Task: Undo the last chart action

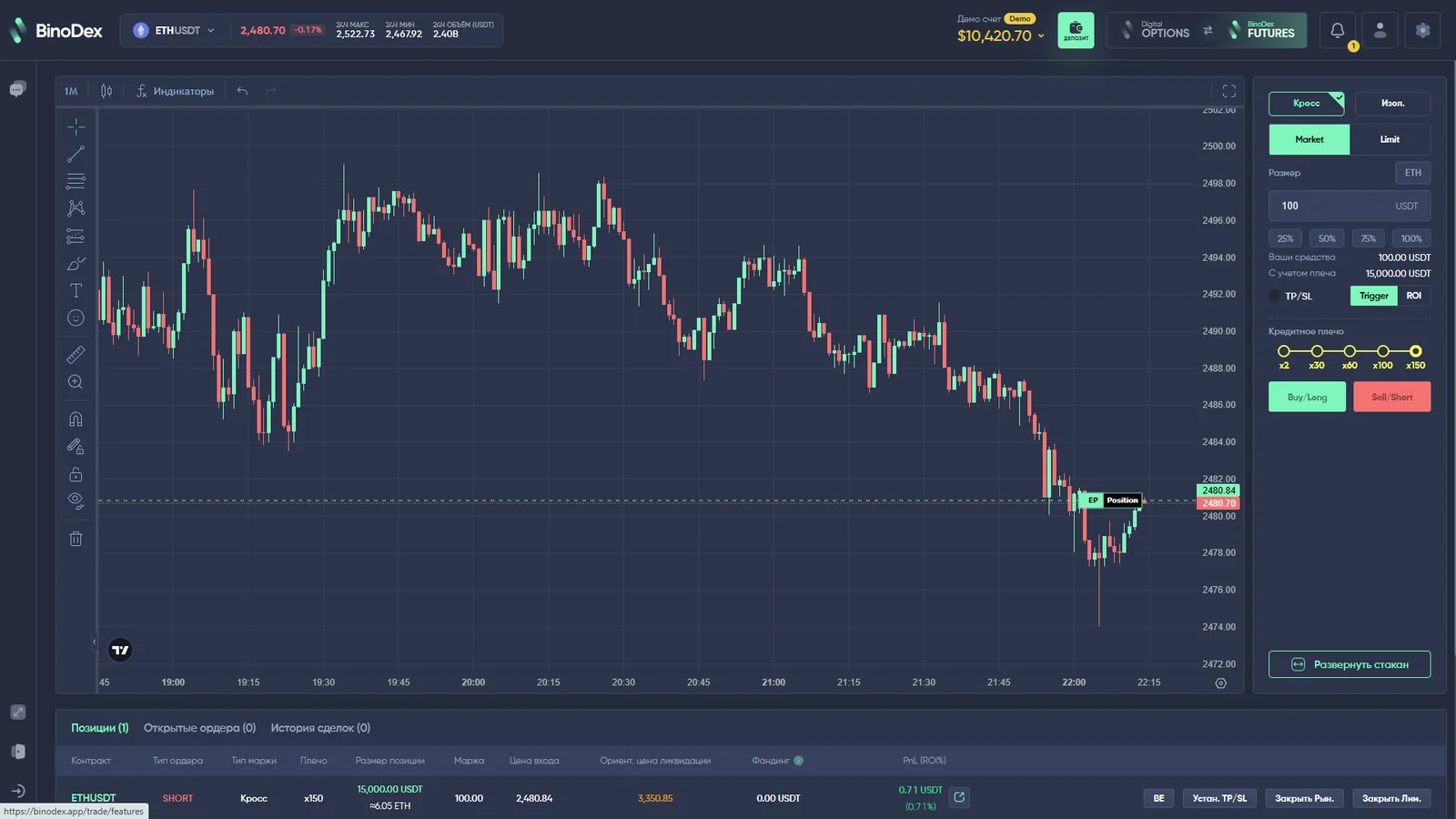Action: point(242,91)
